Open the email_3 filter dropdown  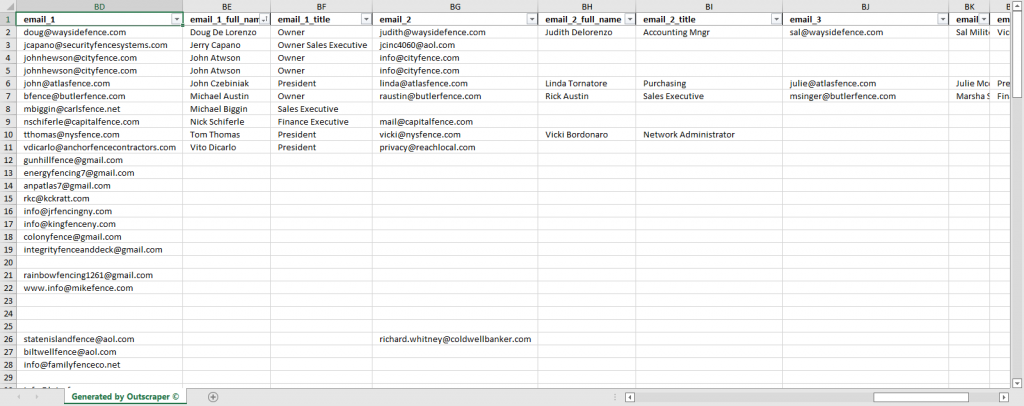click(x=942, y=20)
